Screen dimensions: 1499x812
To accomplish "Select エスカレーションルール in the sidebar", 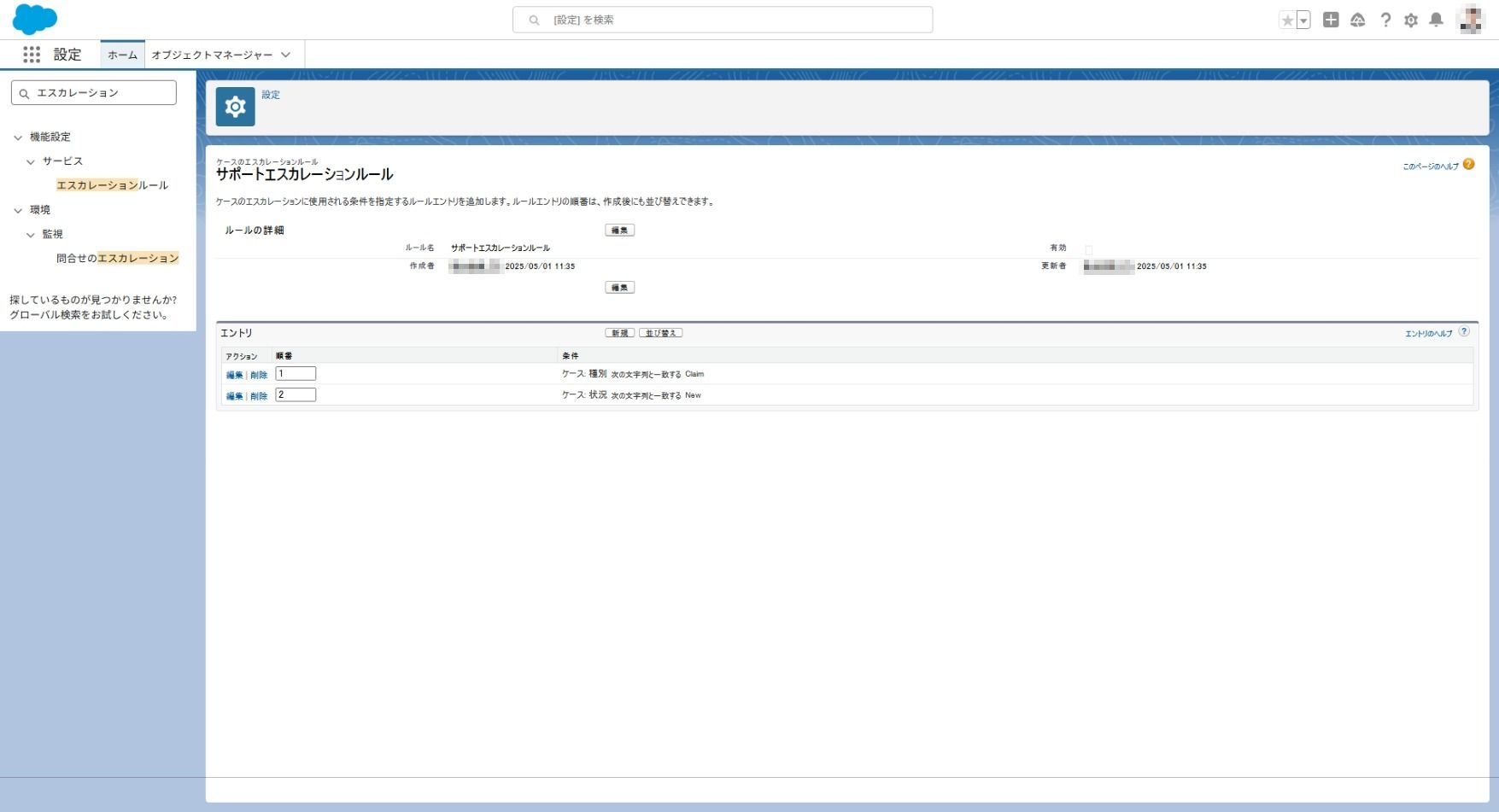I will point(112,185).
